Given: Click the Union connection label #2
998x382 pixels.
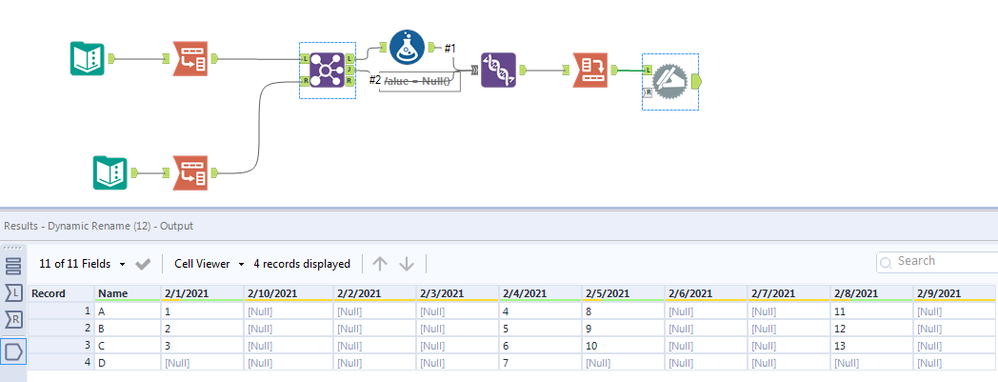Looking at the screenshot, I should point(375,81).
